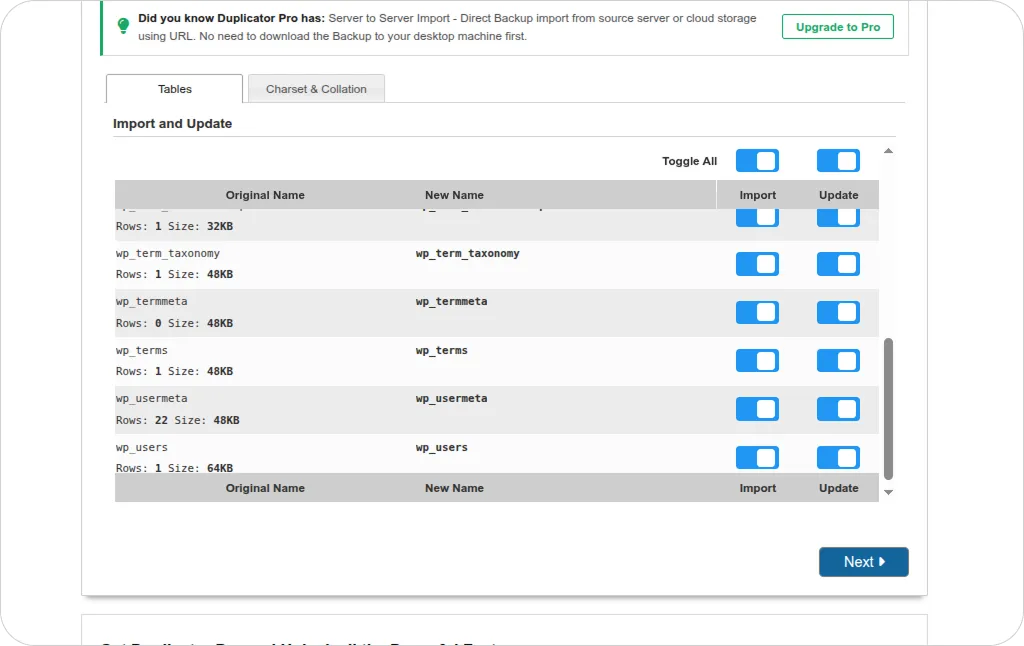Turn off Import for wp_termmeta
The height and width of the screenshot is (646, 1024).
tap(758, 312)
